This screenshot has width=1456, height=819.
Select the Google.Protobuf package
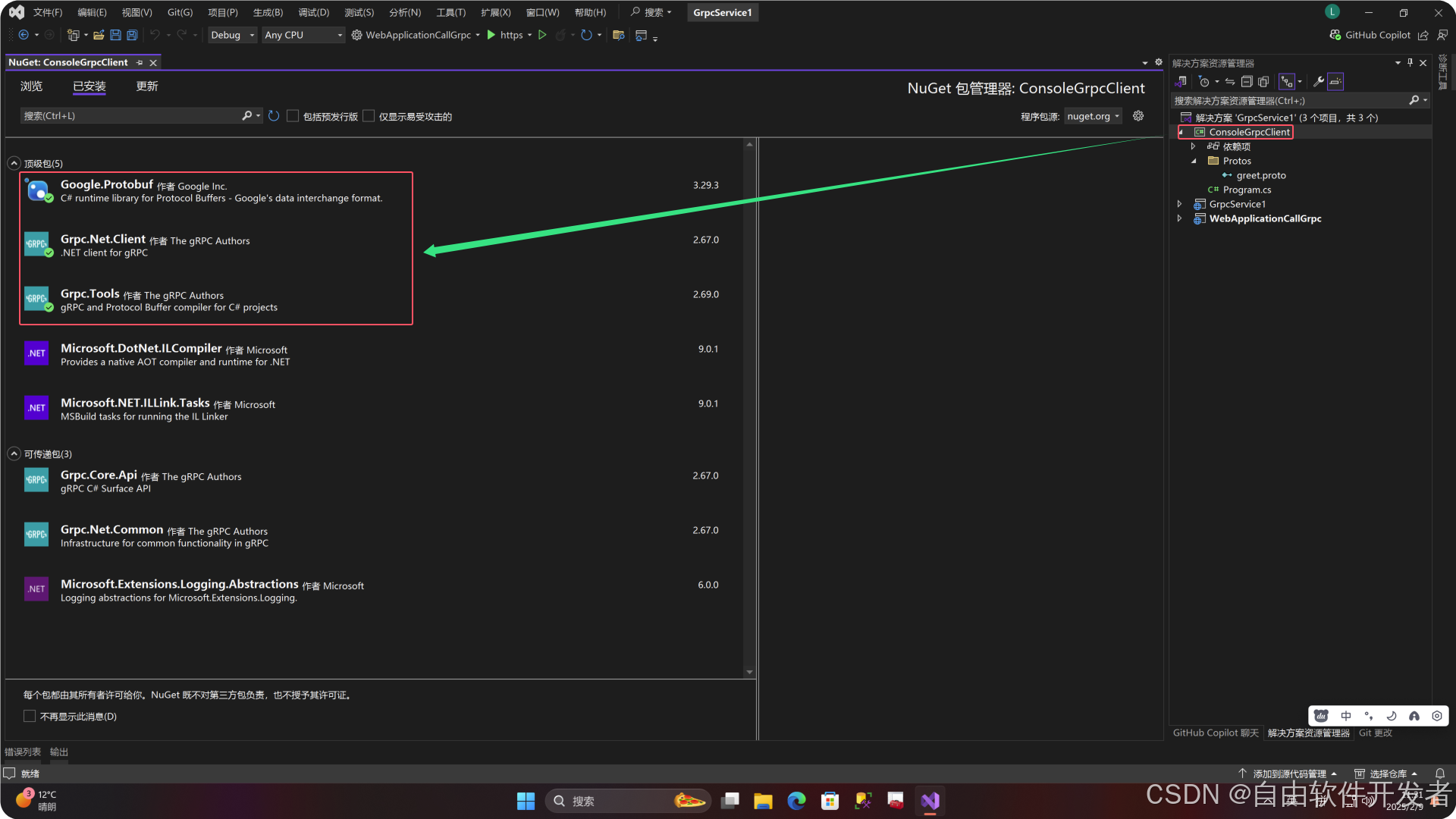click(x=372, y=191)
